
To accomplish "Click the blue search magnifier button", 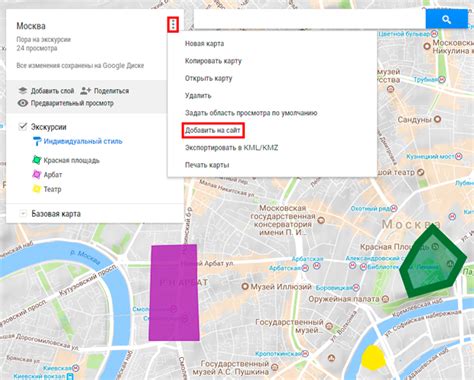I will [446, 19].
